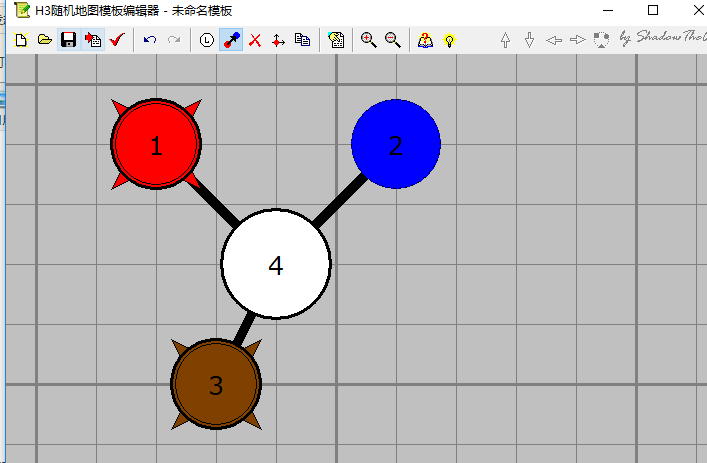The width and height of the screenshot is (707, 463).
Task: Validate template with red checkmark
Action: pyautogui.click(x=117, y=40)
